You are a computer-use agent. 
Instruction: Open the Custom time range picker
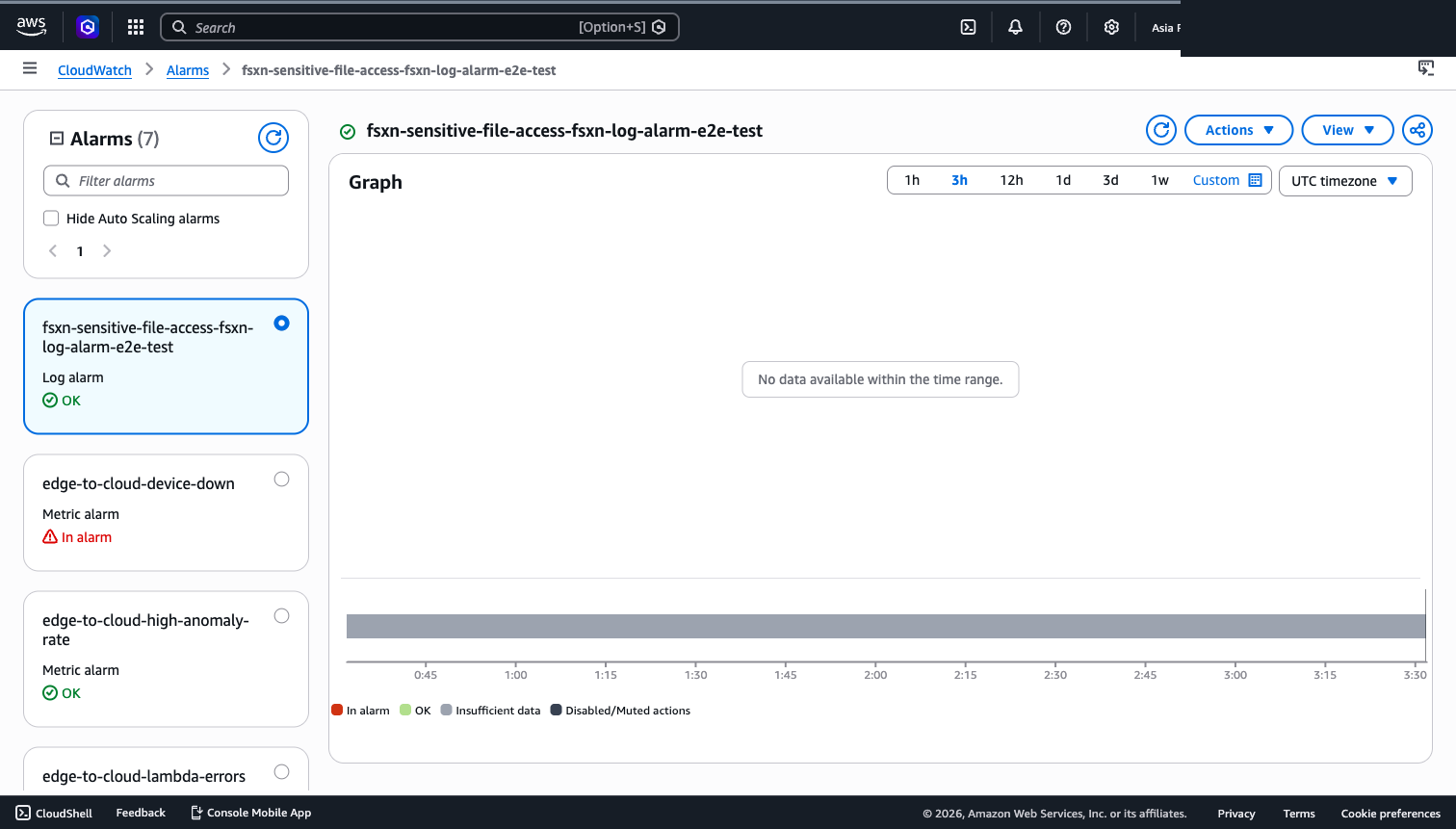[x=1227, y=180]
